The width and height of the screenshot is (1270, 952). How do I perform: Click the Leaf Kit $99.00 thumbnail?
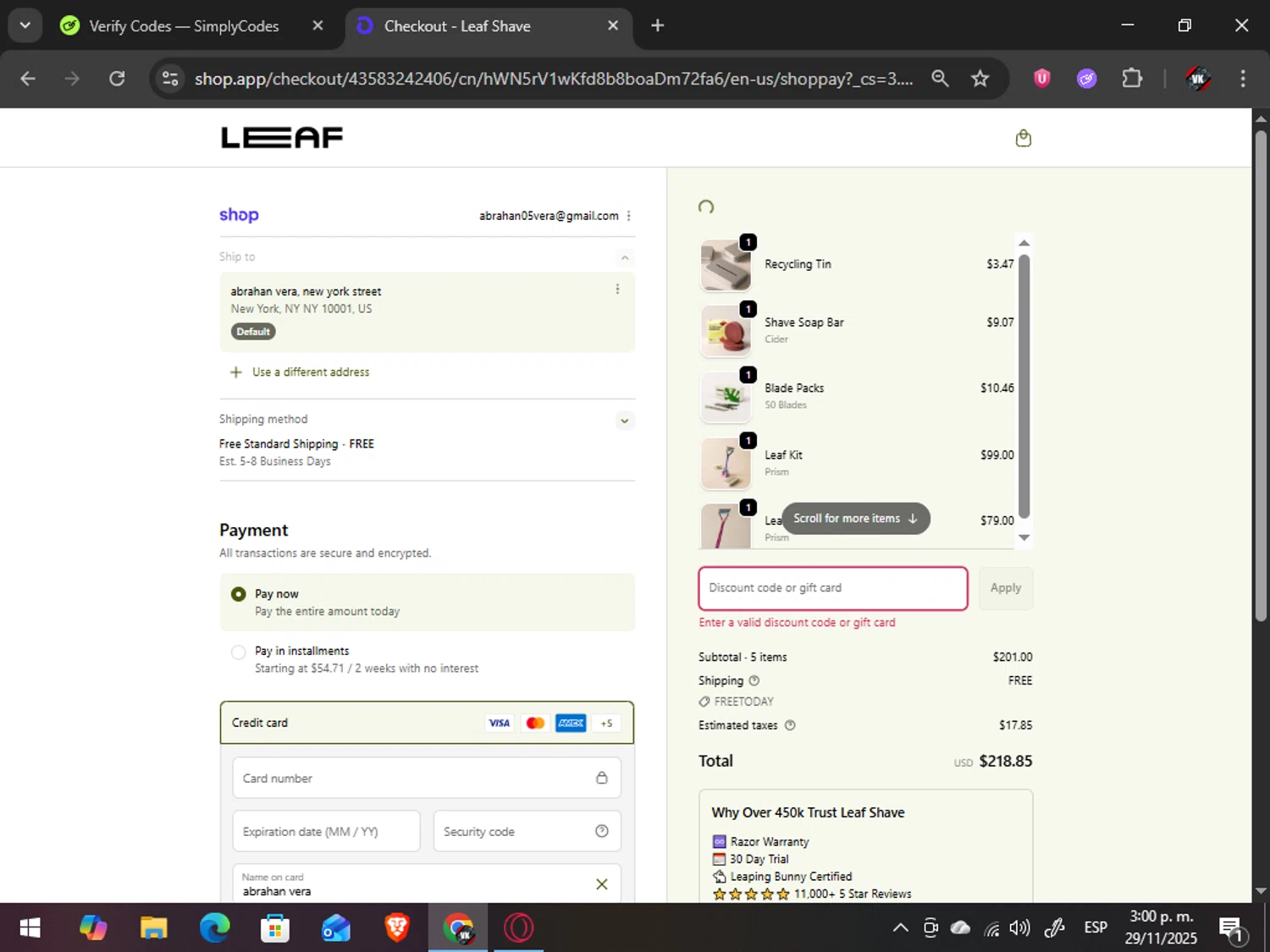726,464
